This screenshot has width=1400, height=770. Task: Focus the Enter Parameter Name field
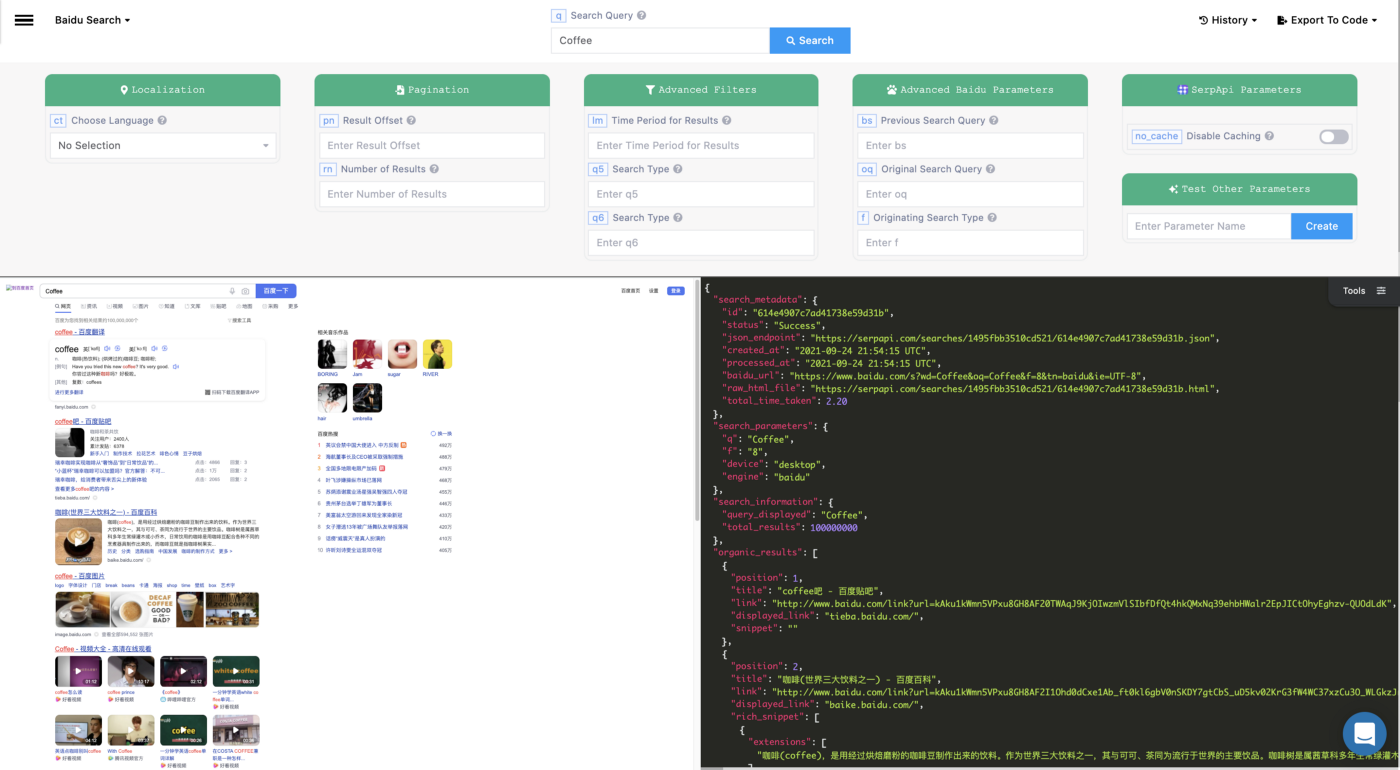tap(1209, 226)
